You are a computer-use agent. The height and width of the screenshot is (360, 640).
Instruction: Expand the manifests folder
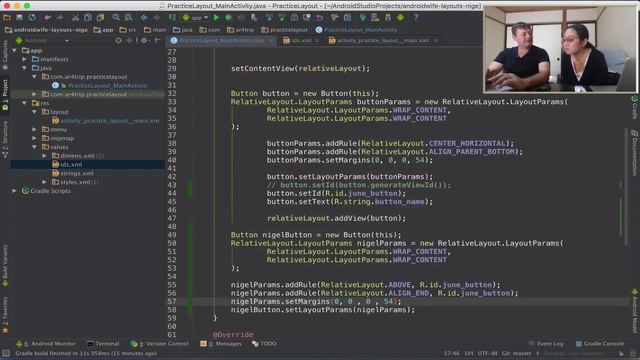click(x=24, y=59)
